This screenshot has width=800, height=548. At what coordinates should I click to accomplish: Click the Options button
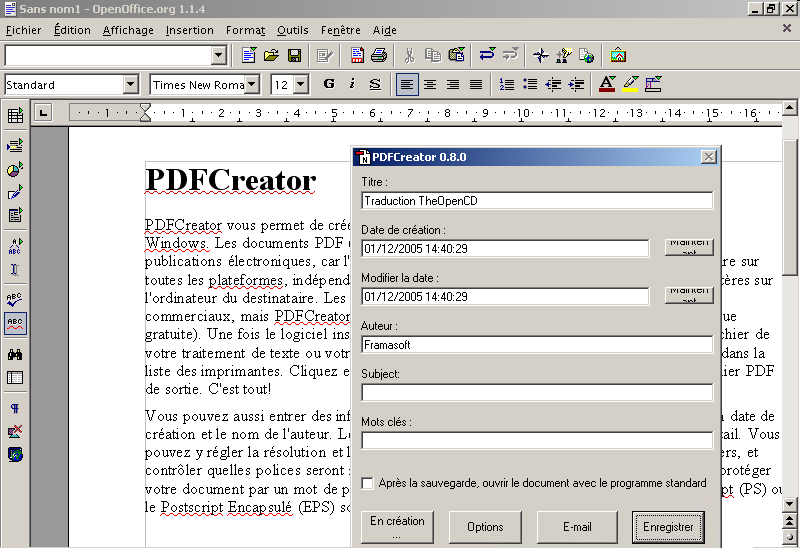[485, 527]
